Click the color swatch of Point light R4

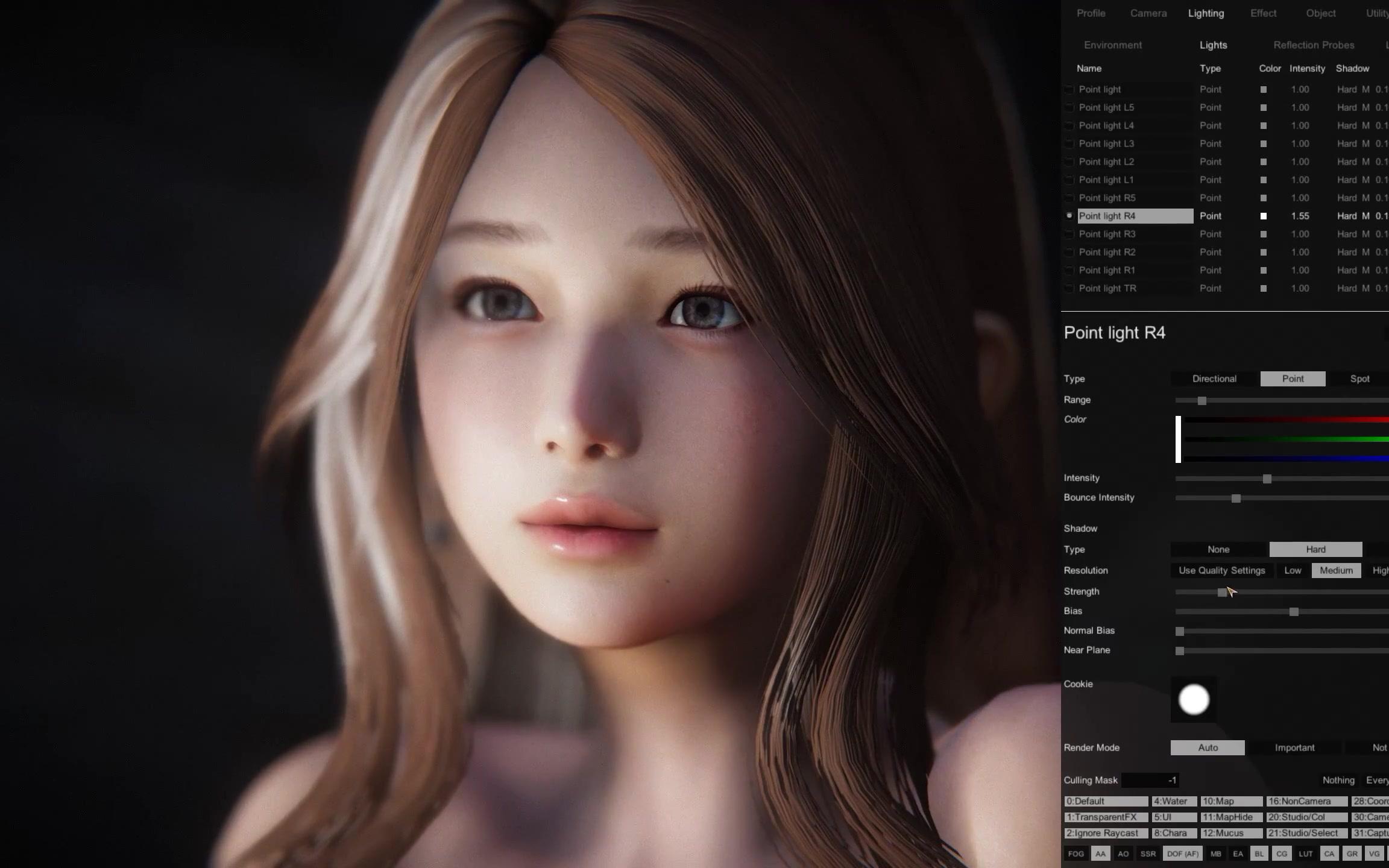(1263, 216)
